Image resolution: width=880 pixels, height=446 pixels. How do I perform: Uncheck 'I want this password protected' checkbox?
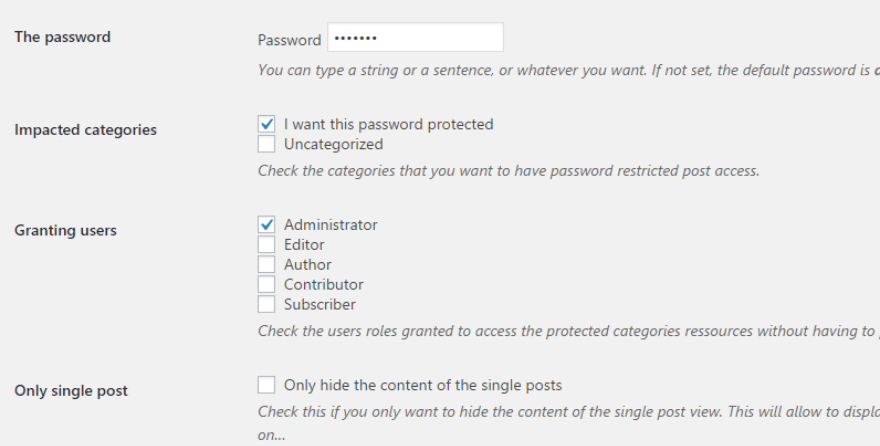[x=266, y=125]
